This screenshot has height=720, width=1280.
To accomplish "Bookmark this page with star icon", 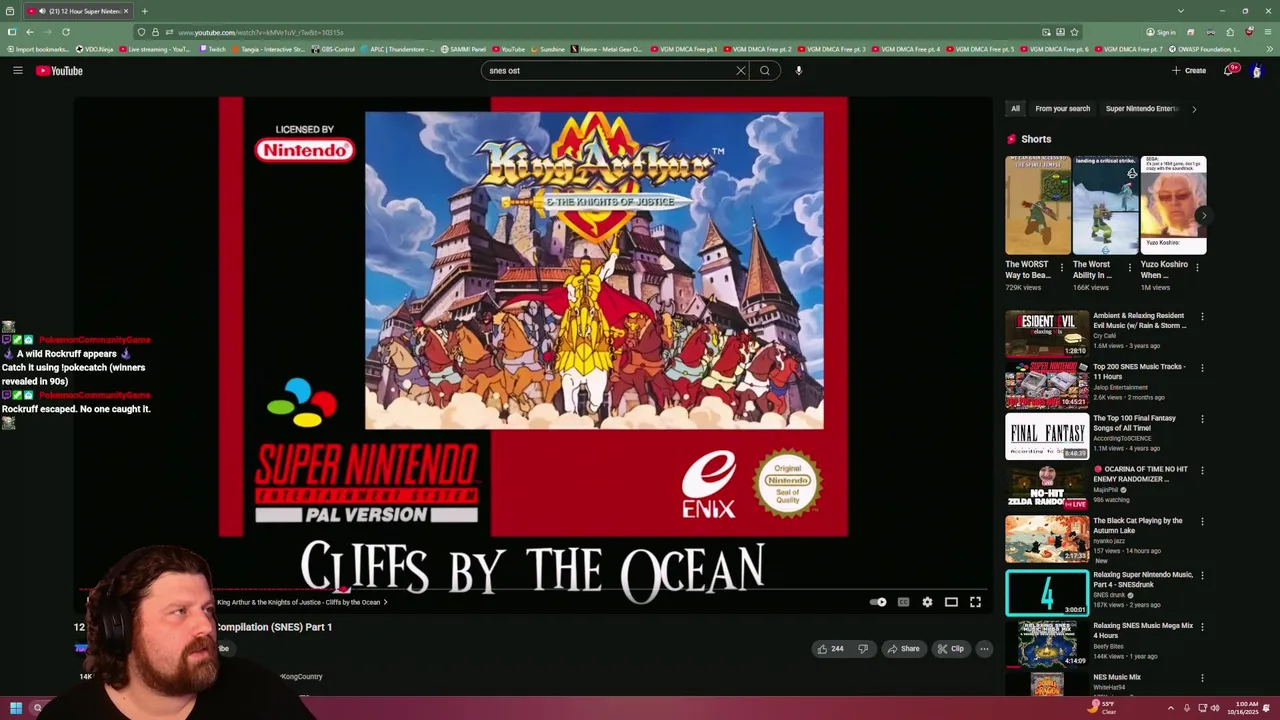I will (1074, 32).
